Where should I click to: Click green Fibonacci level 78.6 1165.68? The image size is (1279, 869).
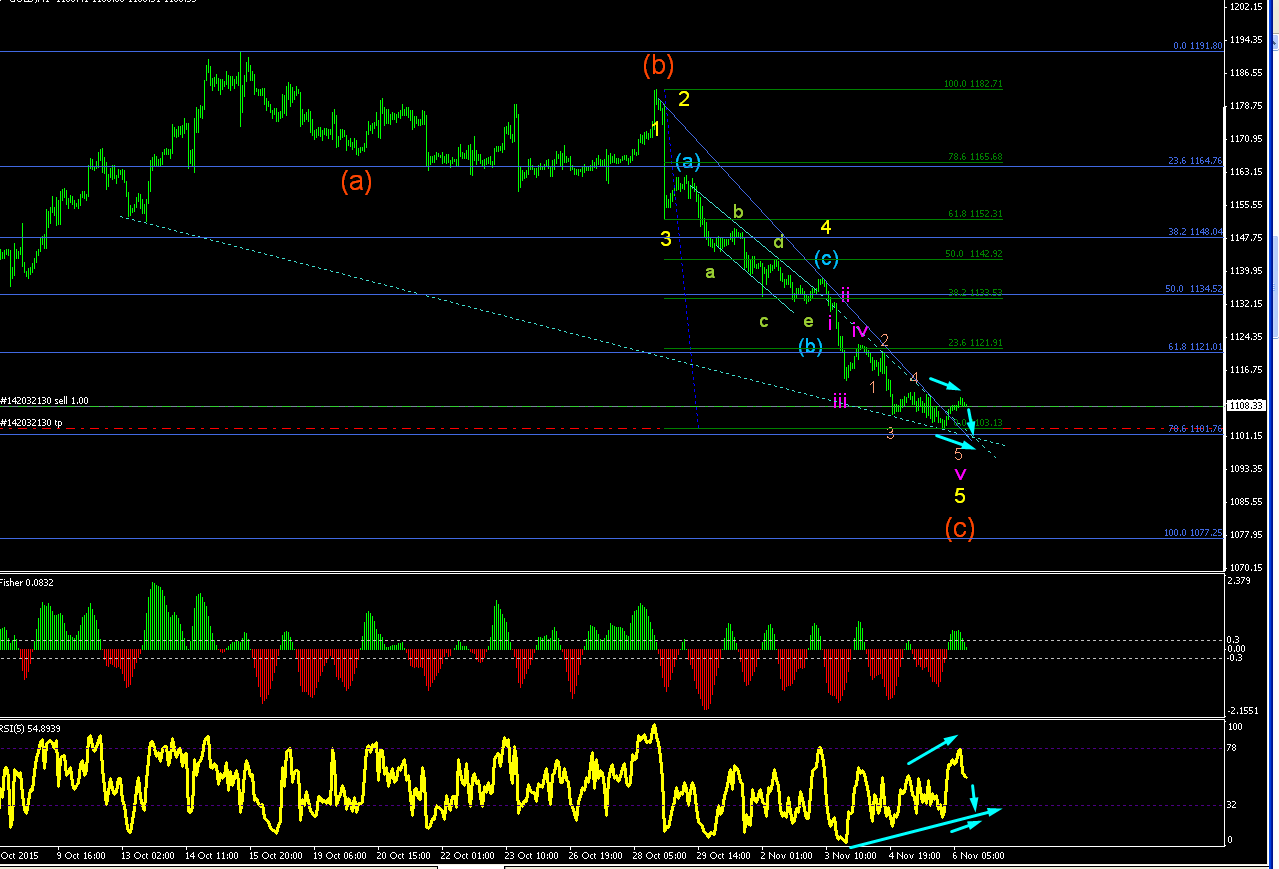[975, 157]
